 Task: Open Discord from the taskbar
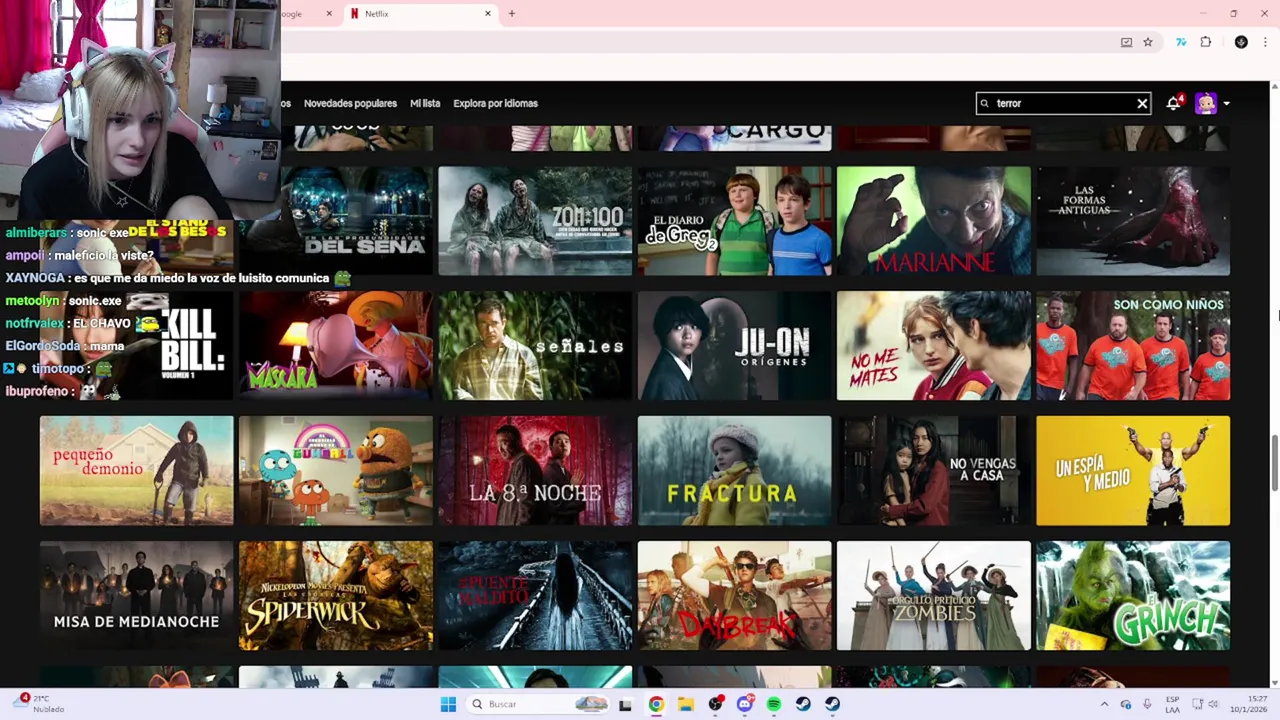[744, 704]
